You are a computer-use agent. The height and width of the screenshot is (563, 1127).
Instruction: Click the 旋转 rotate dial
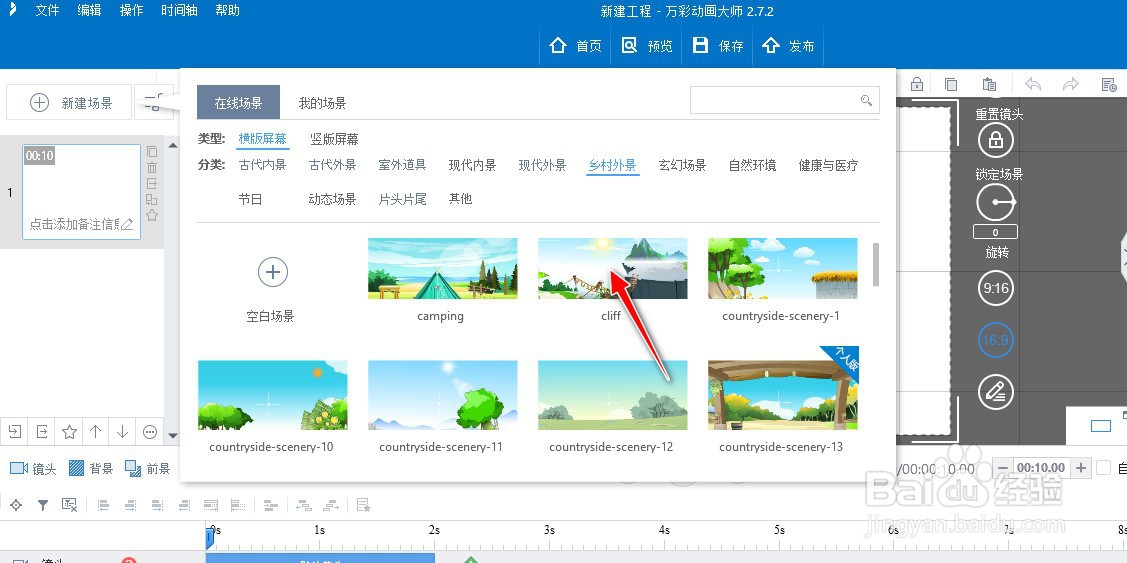(x=995, y=203)
